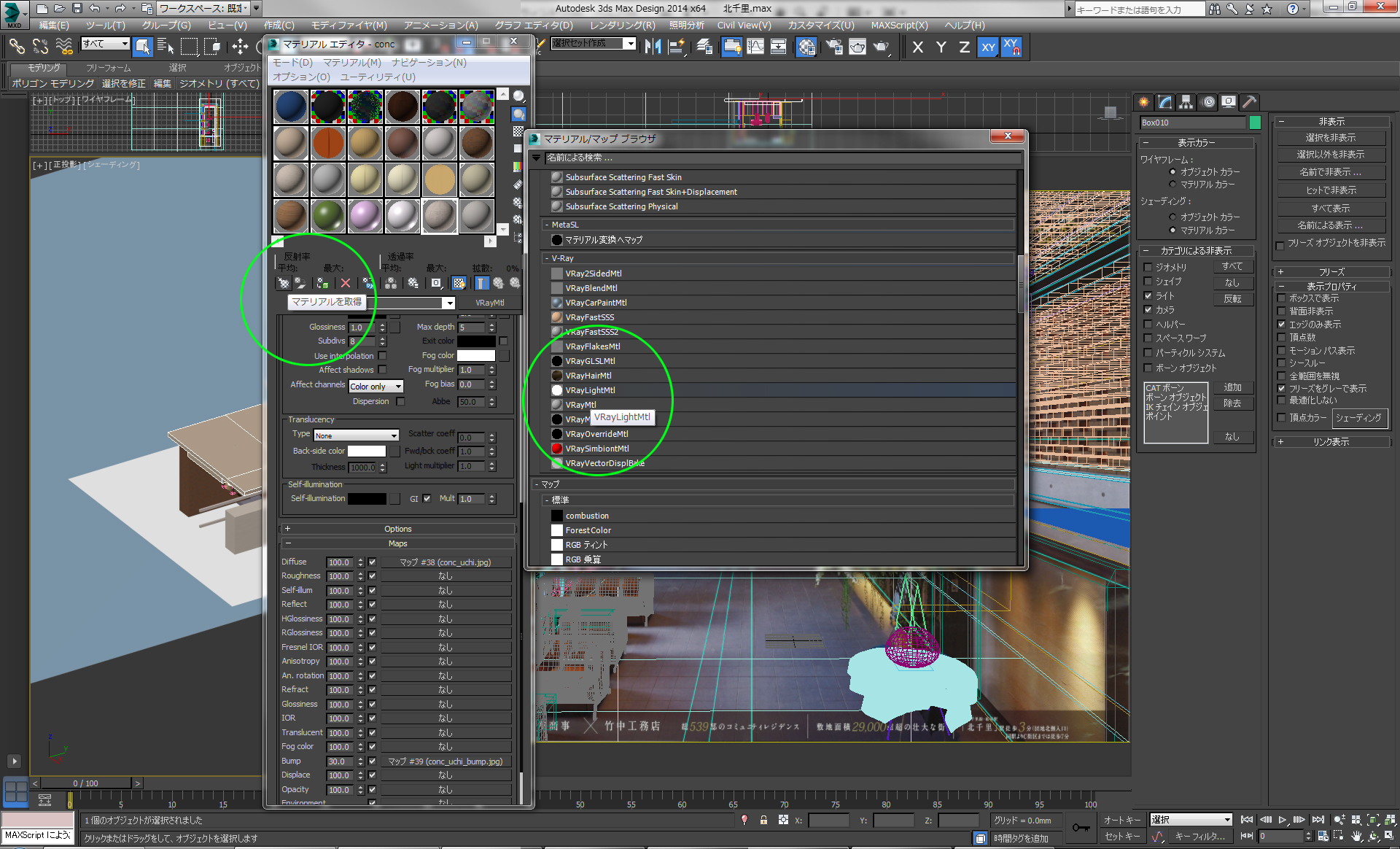Enable the Geometry hide-by-category checkbox

(x=1148, y=268)
